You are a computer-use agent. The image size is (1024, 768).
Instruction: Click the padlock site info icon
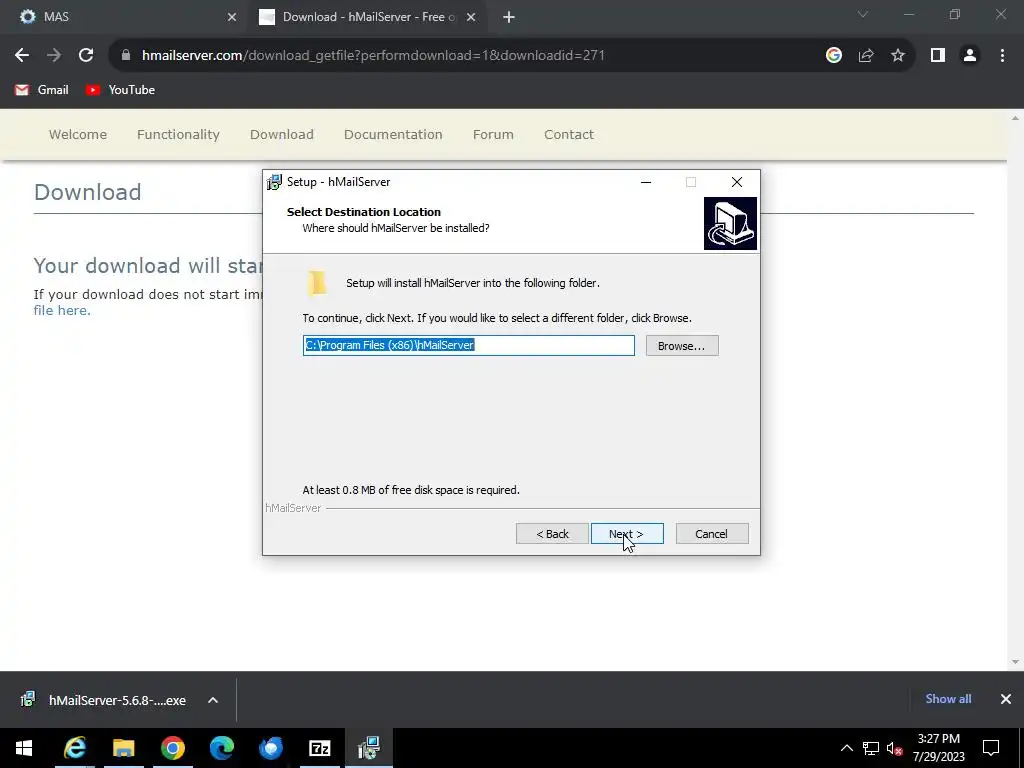click(126, 56)
